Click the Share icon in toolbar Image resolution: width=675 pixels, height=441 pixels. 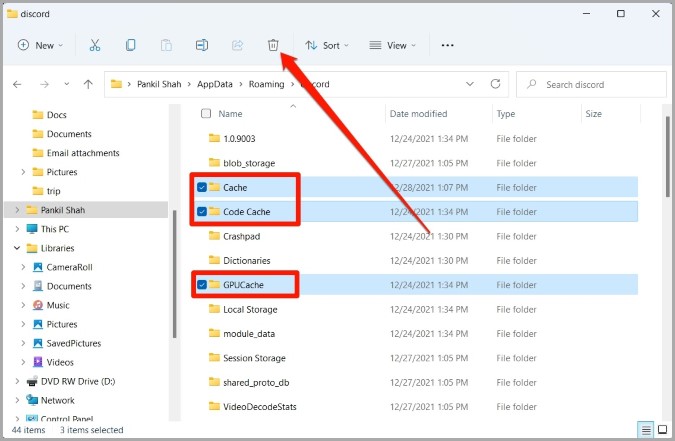coord(238,45)
